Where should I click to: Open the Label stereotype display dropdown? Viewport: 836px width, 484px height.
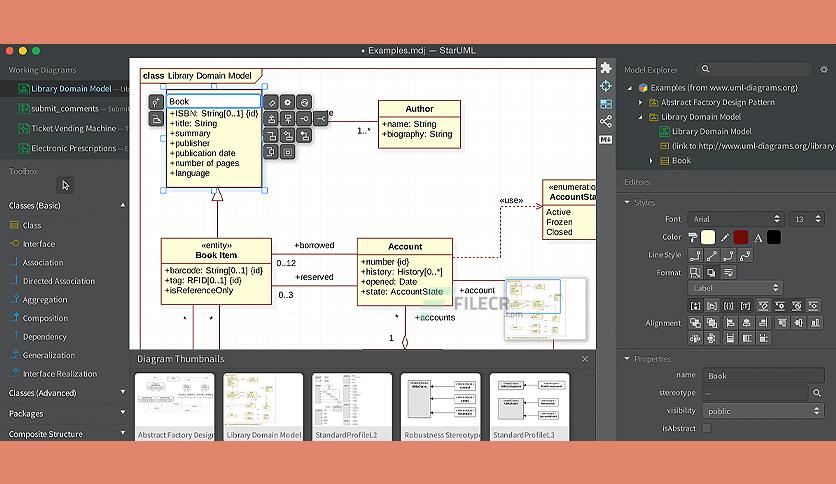click(735, 288)
